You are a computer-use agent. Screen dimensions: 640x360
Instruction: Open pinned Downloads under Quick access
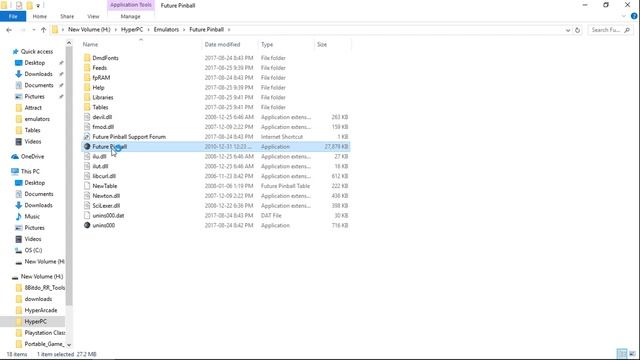click(x=38, y=74)
